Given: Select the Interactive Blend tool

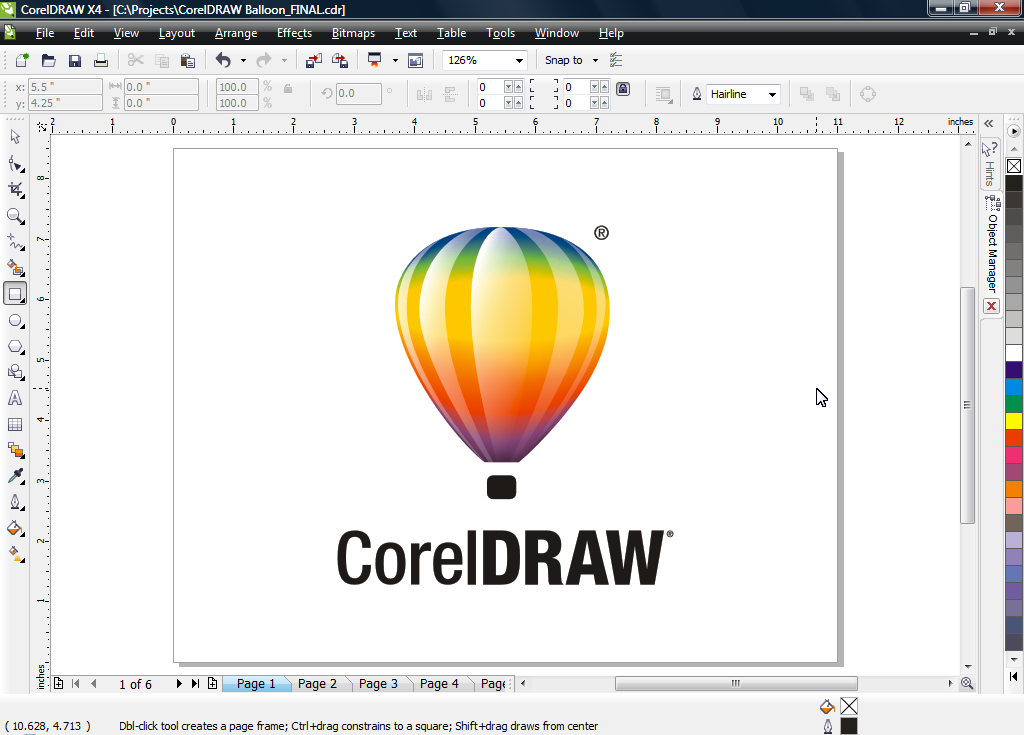Looking at the screenshot, I should [15, 450].
